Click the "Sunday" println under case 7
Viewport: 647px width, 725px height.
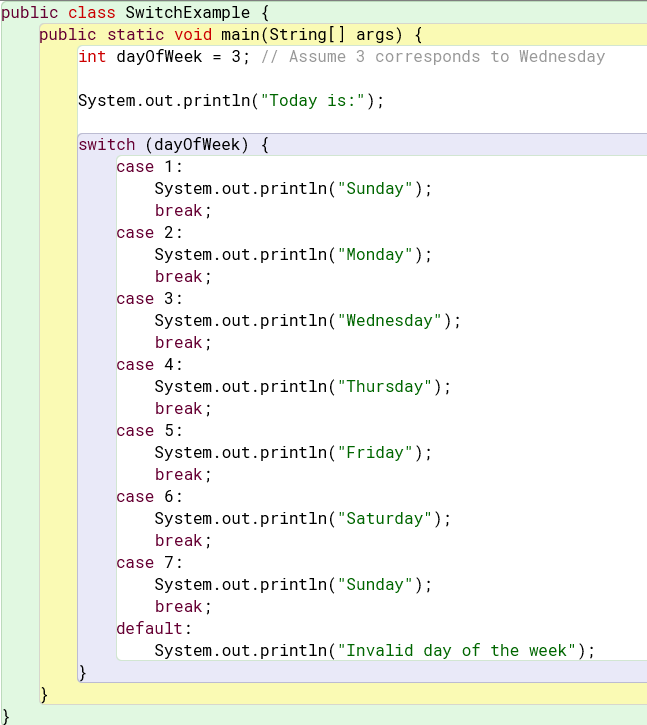(293, 584)
